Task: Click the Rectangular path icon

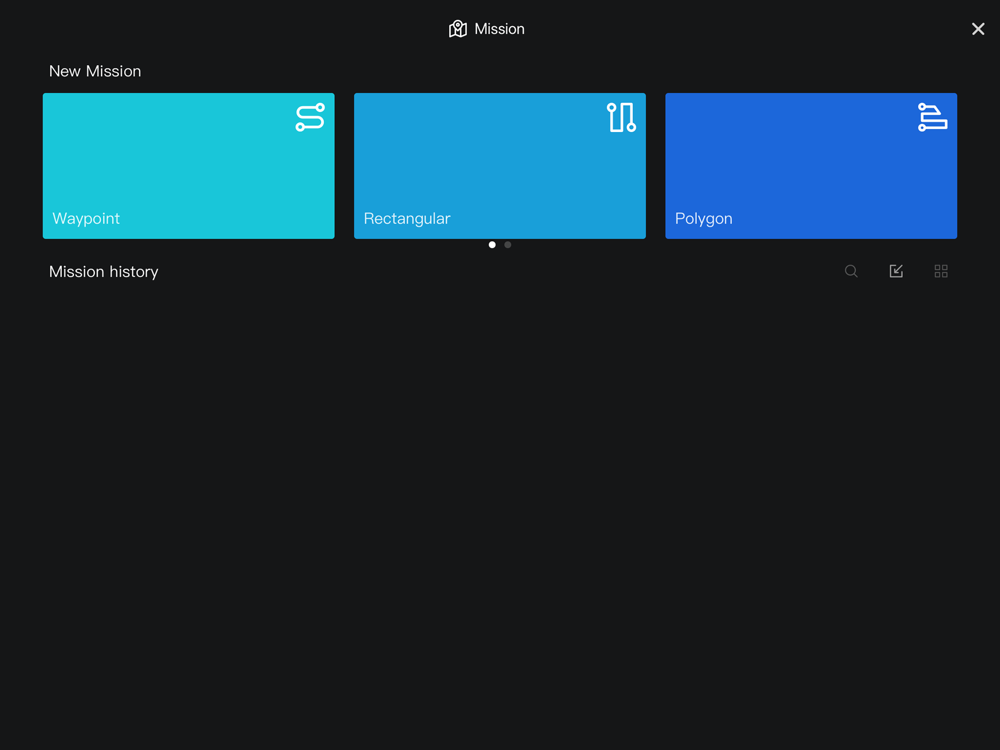Action: click(x=621, y=117)
